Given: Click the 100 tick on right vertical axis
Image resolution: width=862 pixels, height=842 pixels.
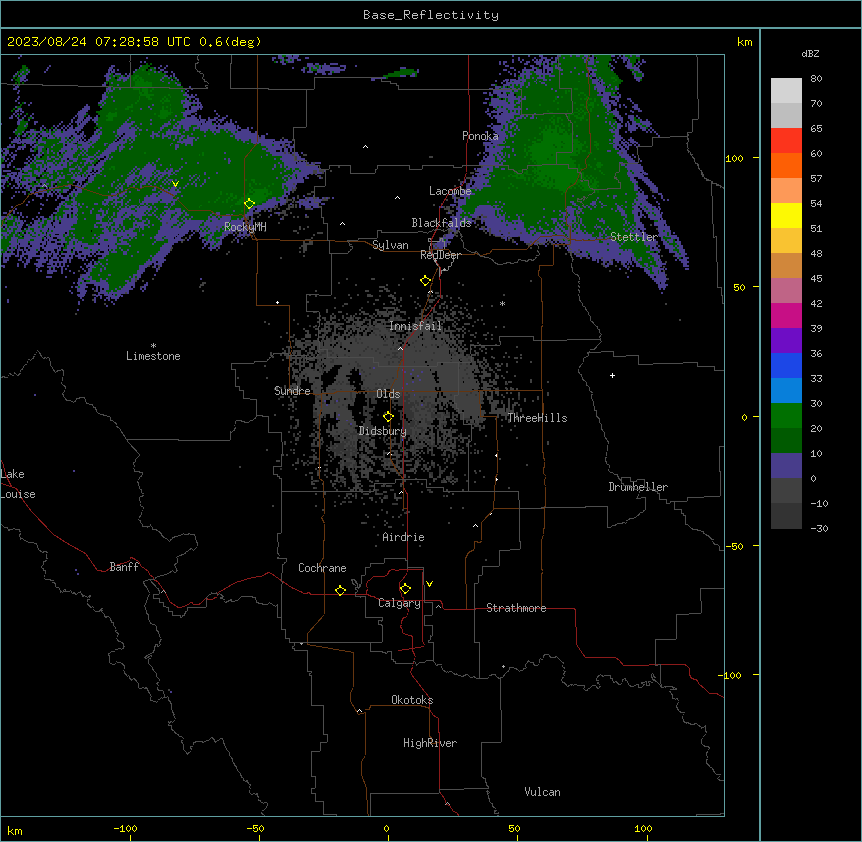Looking at the screenshot, I should pos(734,158).
